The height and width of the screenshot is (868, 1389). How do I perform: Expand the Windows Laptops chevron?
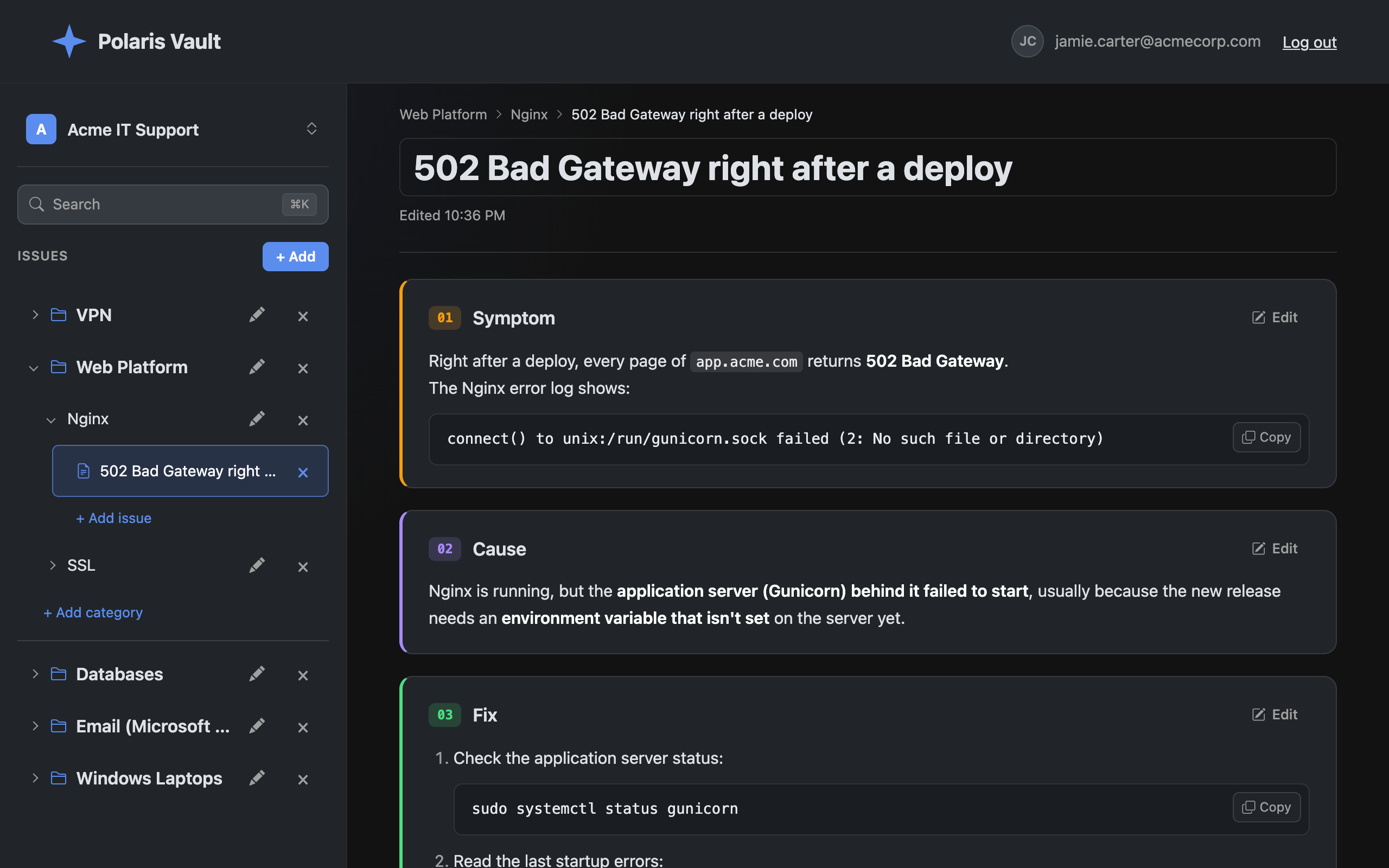[x=35, y=778]
